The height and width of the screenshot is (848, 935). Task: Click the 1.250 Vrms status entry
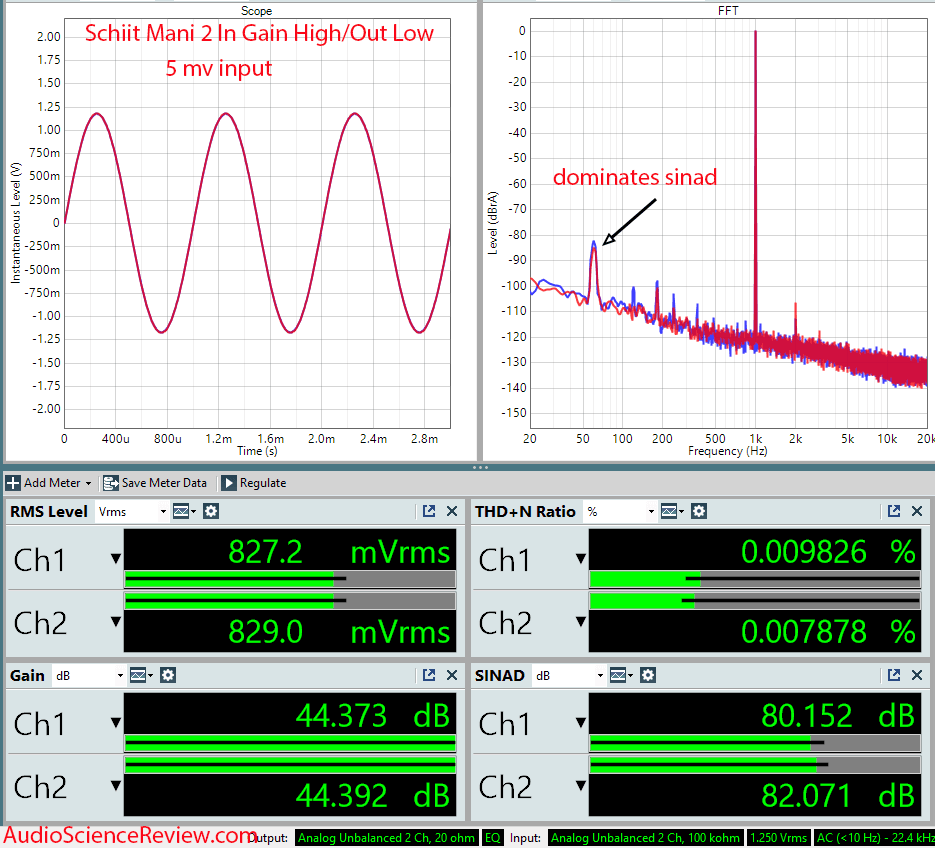pyautogui.click(x=778, y=838)
